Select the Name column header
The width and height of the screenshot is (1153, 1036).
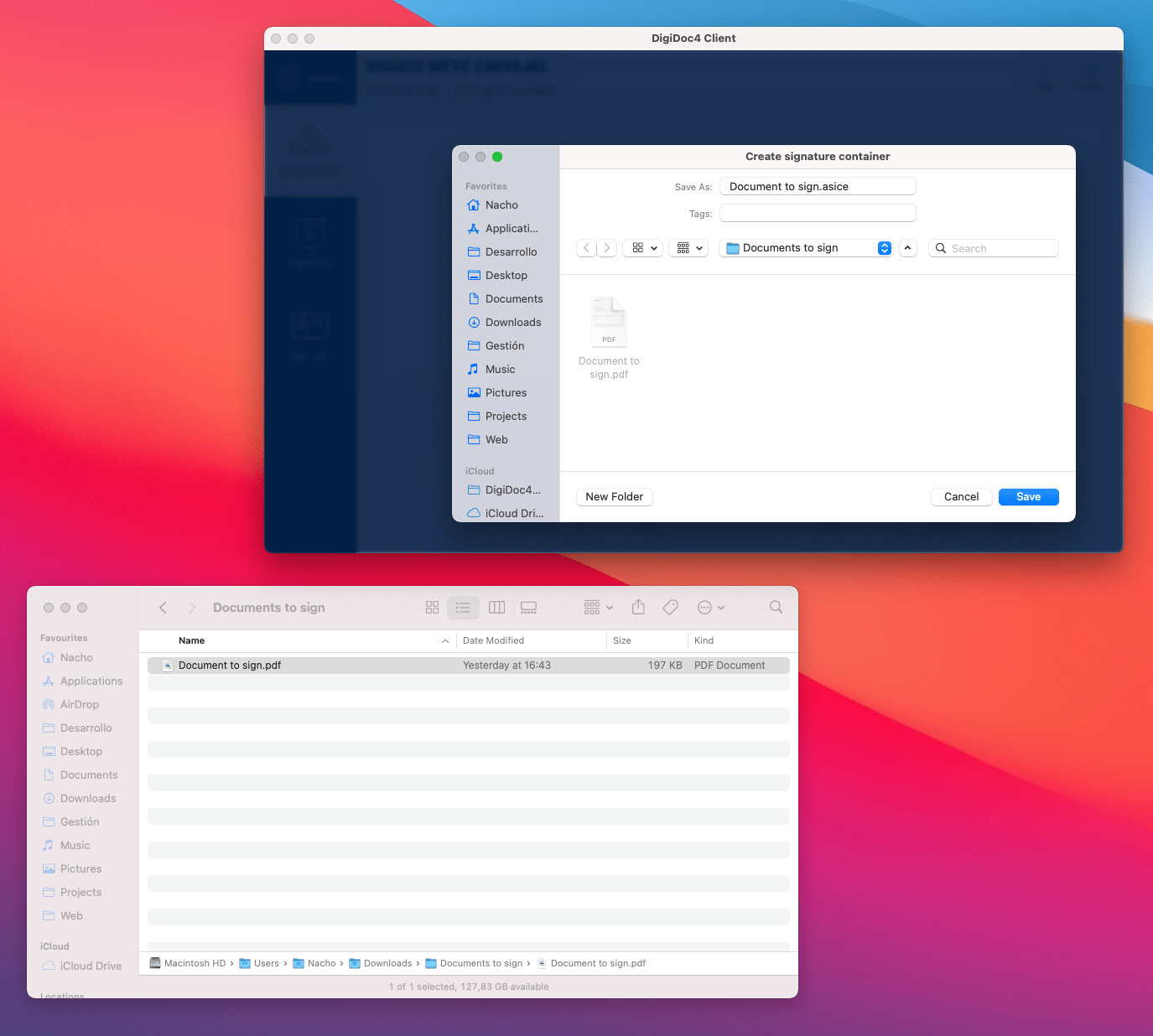(x=191, y=640)
